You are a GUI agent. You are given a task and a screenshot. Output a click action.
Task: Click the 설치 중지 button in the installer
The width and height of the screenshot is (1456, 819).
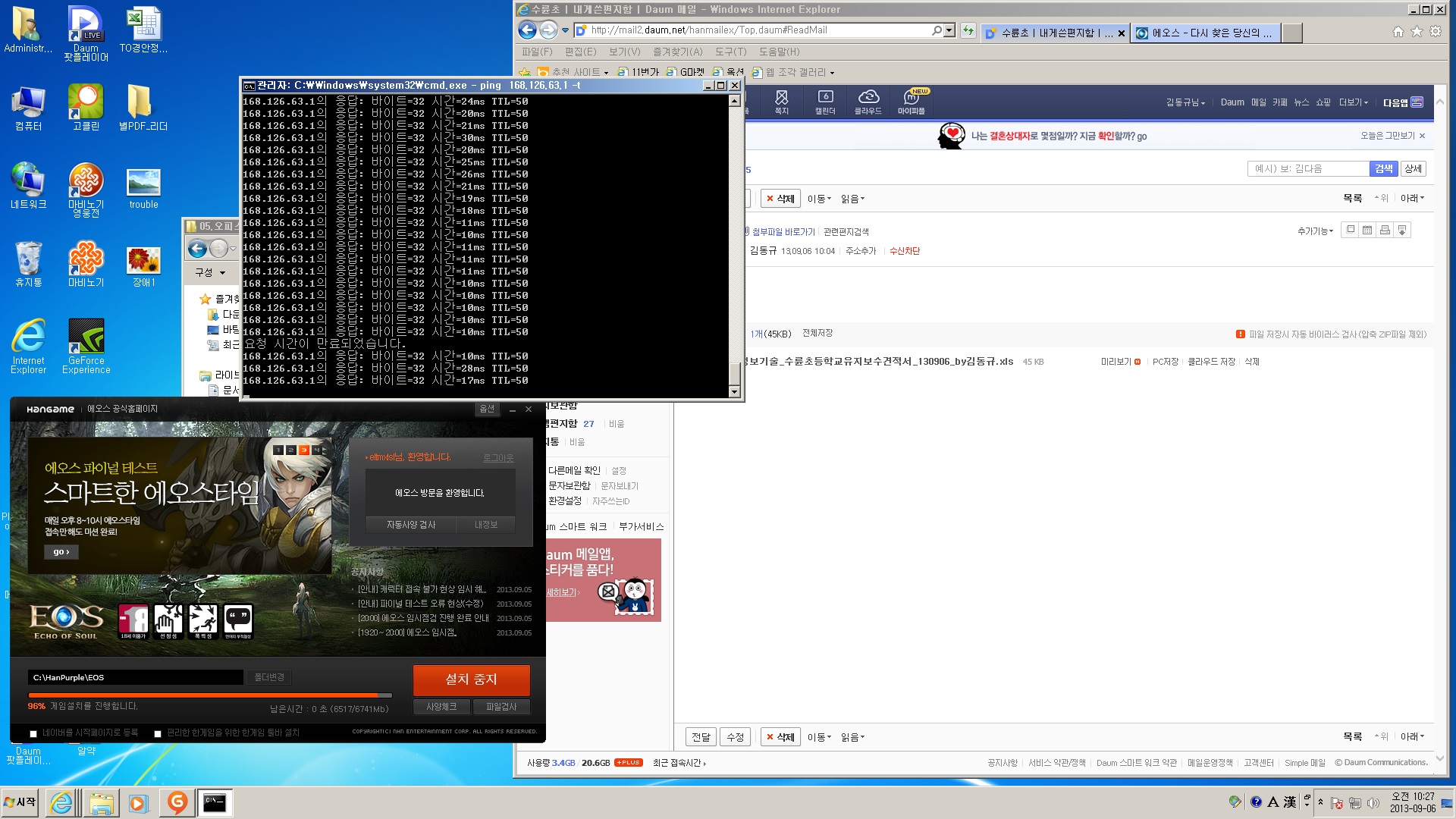(471, 679)
